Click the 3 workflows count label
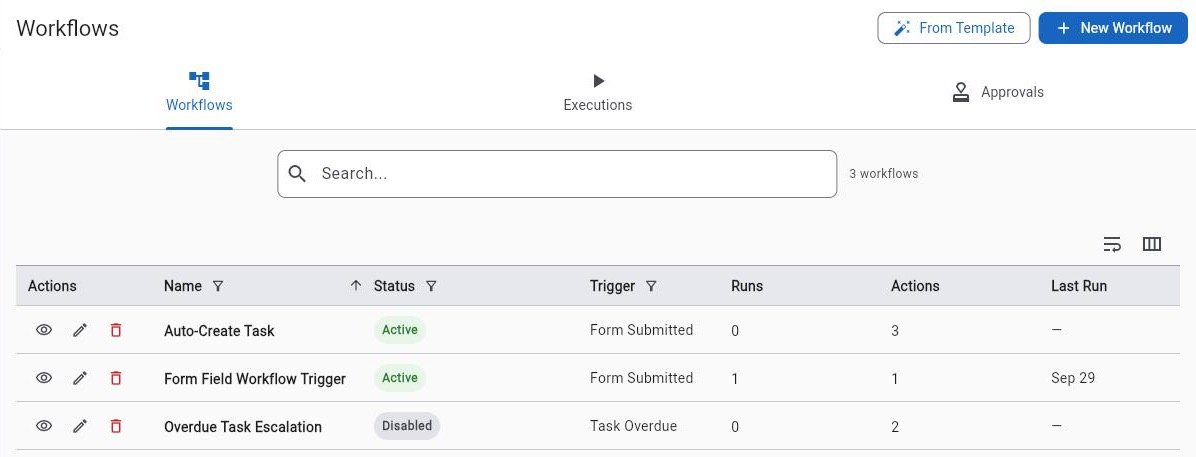The height and width of the screenshot is (457, 1196). pyautogui.click(x=883, y=174)
